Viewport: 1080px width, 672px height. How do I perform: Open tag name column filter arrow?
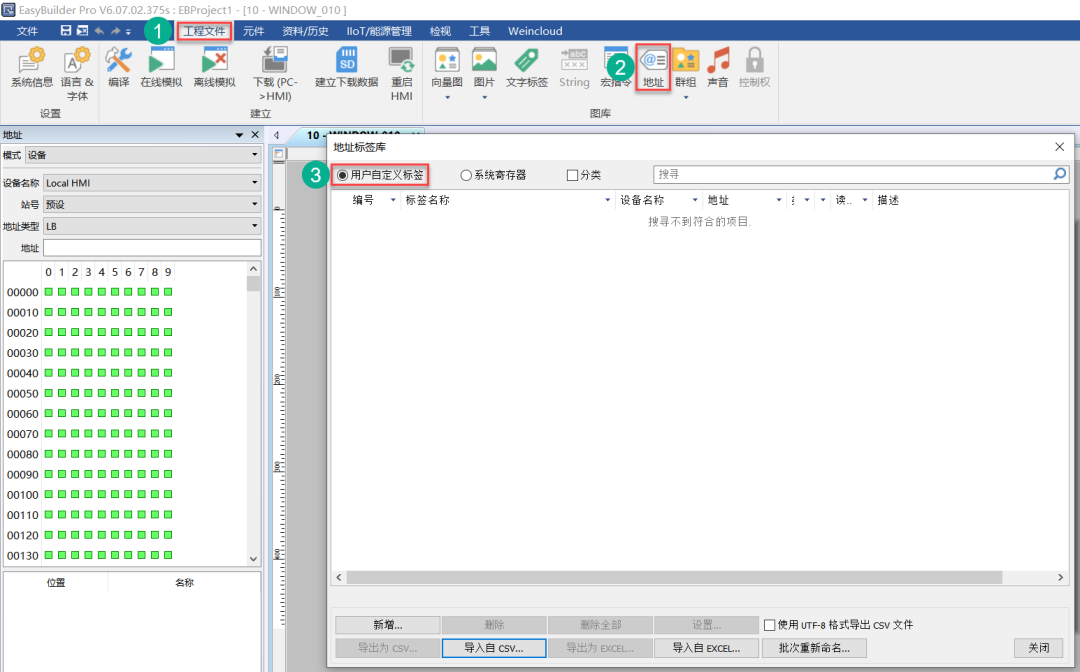[x=608, y=200]
